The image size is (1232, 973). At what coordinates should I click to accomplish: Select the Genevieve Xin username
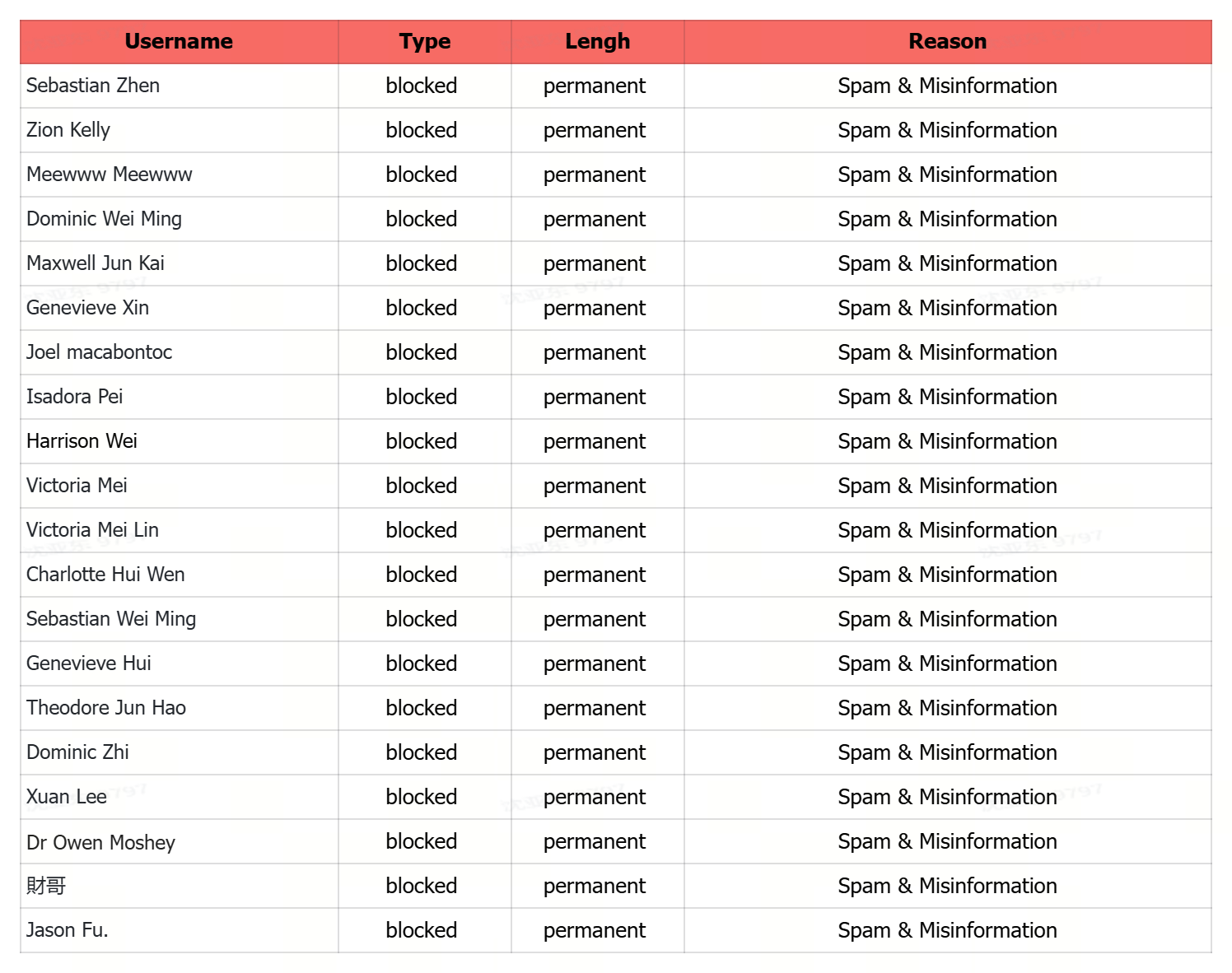[88, 308]
